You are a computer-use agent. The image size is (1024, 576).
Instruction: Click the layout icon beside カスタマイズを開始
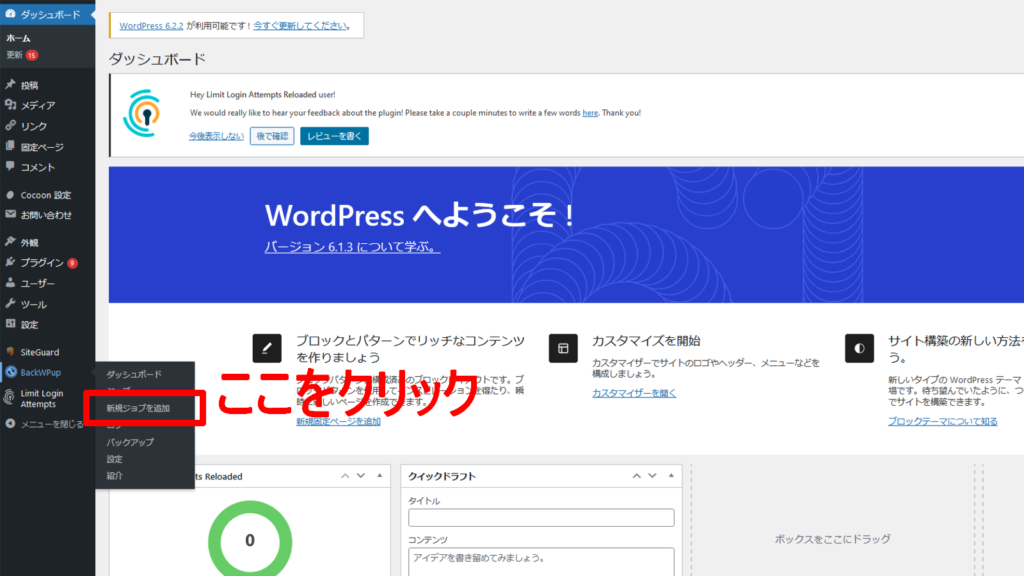(x=563, y=348)
